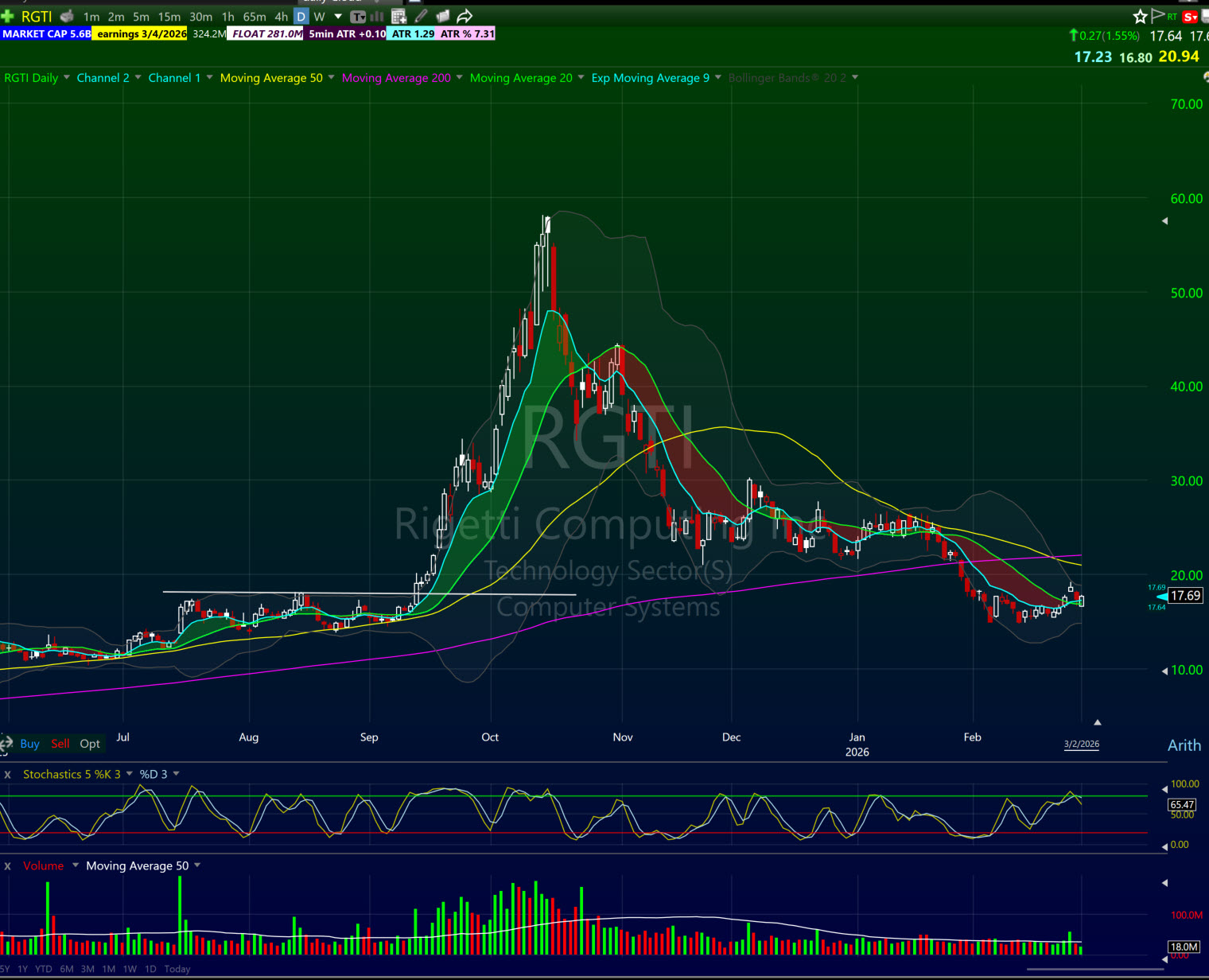Open the red S dropdown icon

click(1190, 17)
